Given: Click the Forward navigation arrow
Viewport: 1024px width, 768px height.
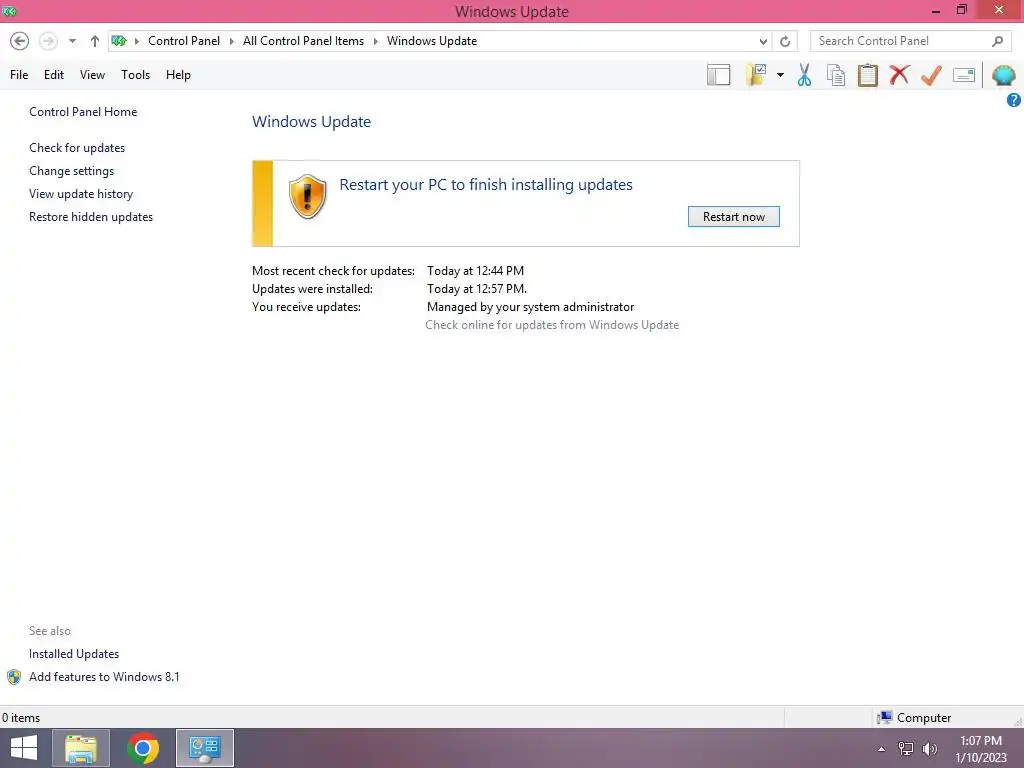Looking at the screenshot, I should tap(48, 41).
